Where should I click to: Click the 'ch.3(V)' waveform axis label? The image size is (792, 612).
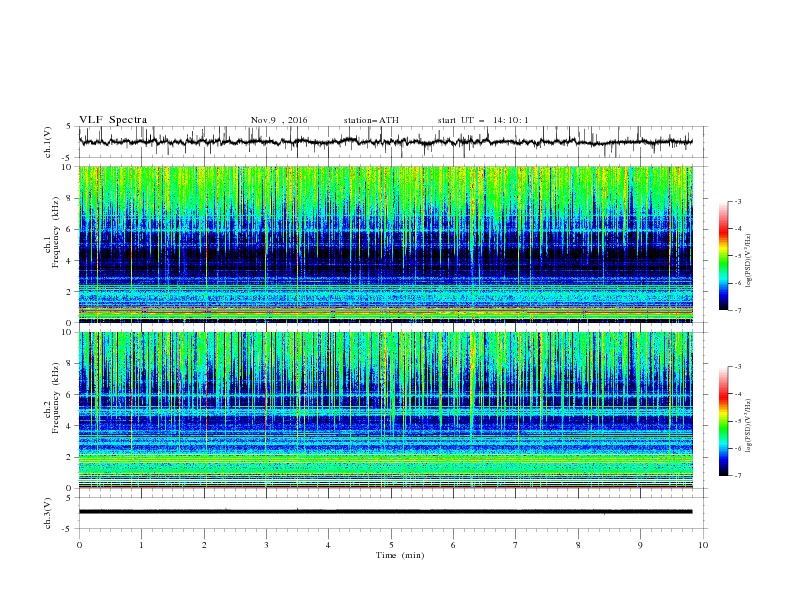click(48, 513)
